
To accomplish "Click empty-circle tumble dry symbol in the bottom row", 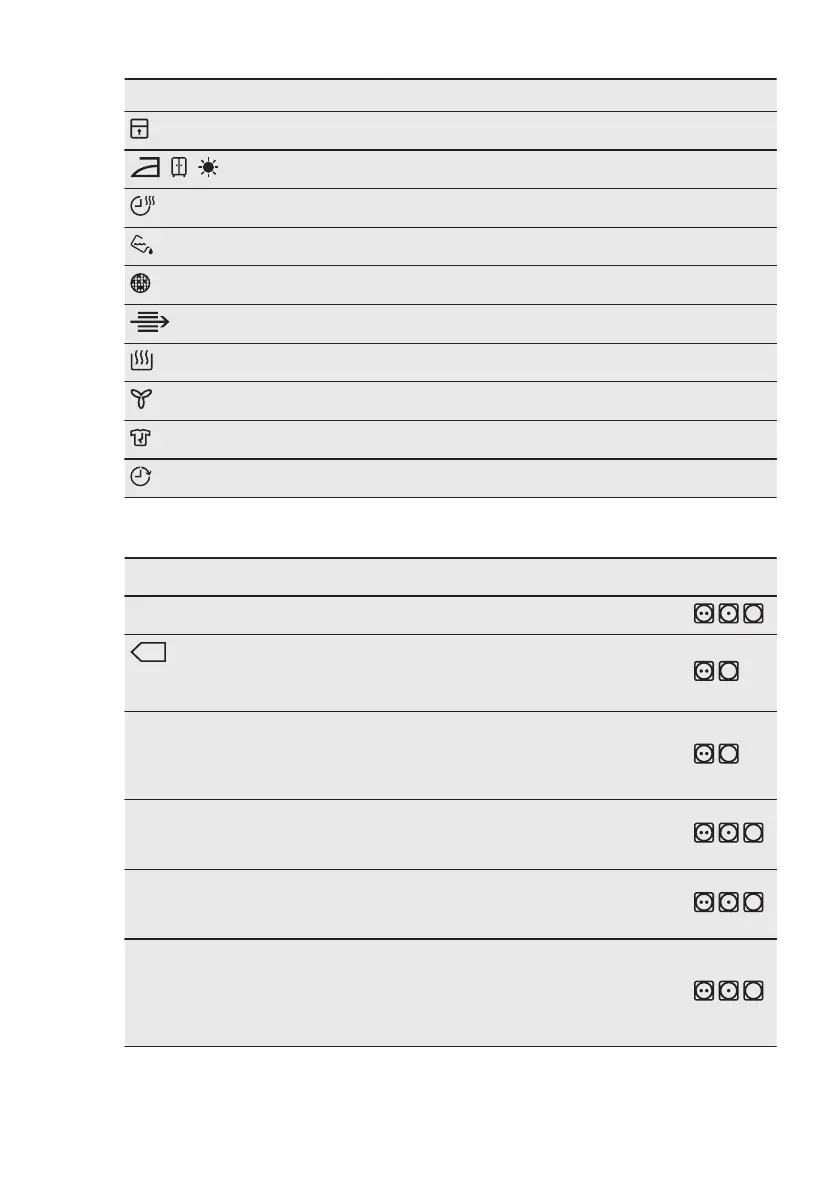I will [754, 991].
